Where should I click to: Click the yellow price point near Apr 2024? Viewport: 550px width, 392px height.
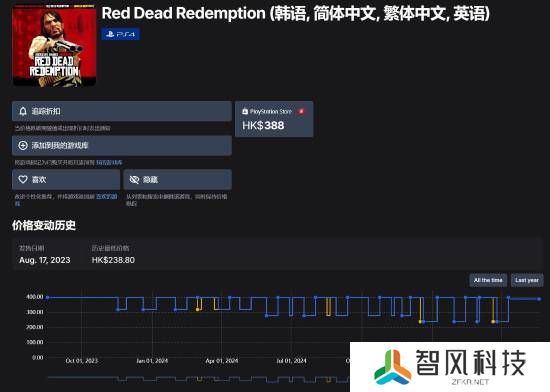(197, 309)
